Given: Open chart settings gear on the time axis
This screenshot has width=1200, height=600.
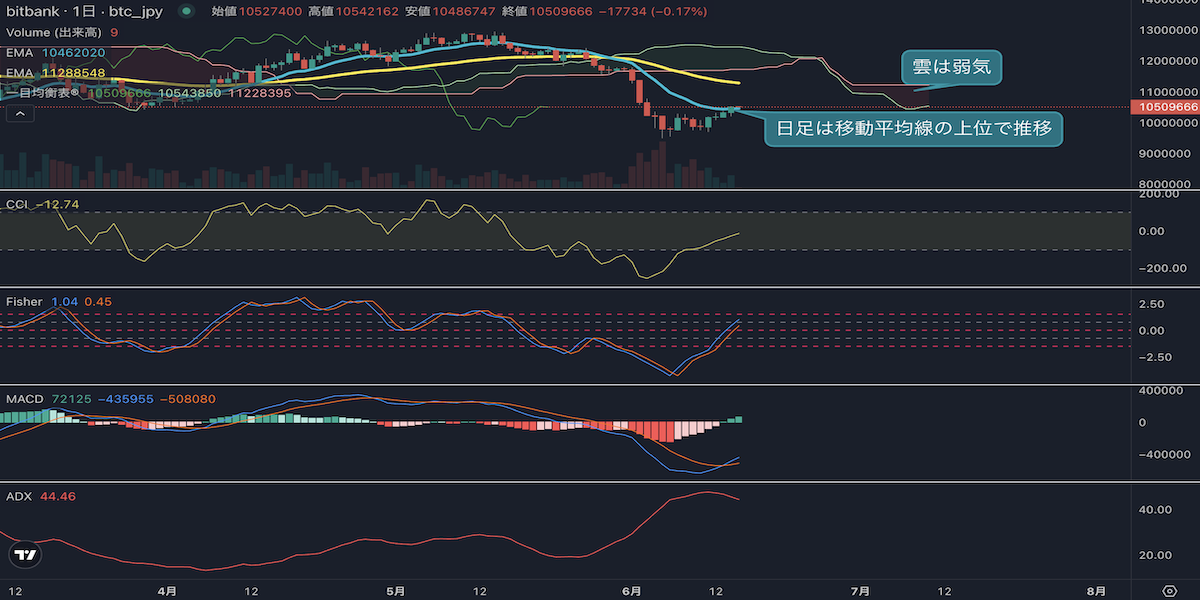Looking at the screenshot, I should coord(1169,590).
